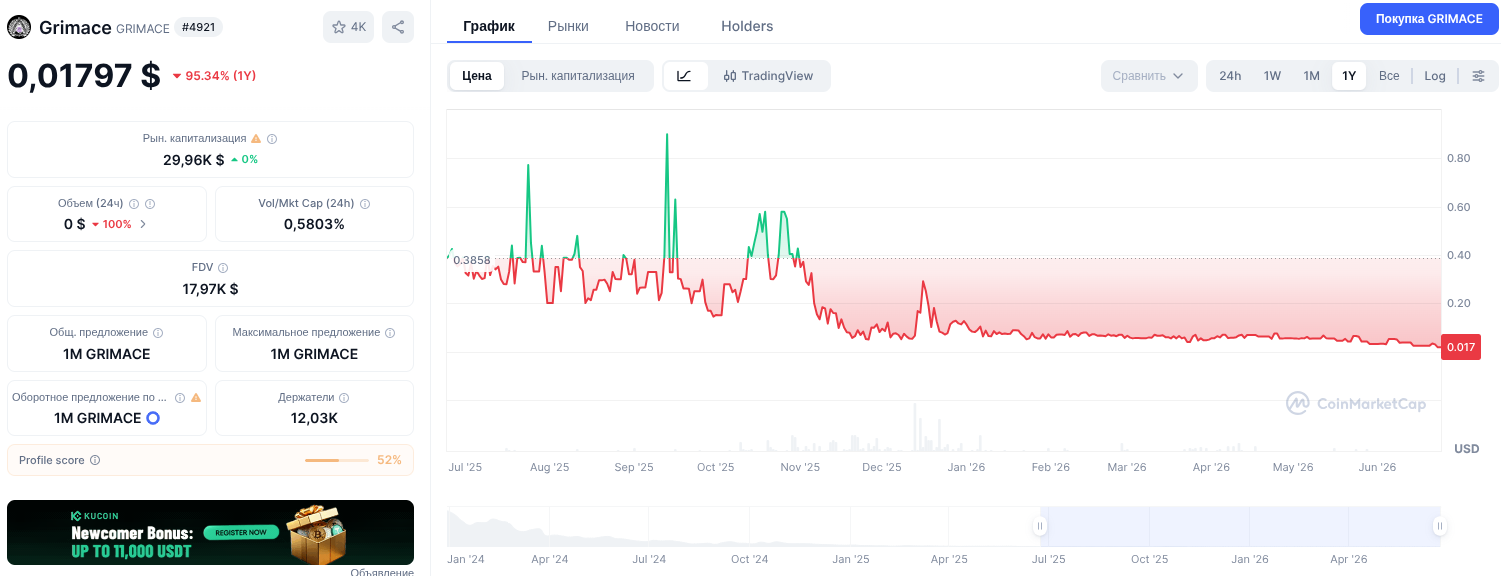Open info icon beside Vol/Mkt Cap (24h)

click(x=365, y=204)
